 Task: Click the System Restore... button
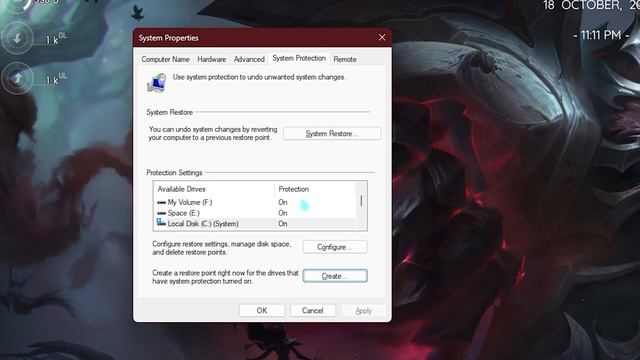(x=332, y=133)
